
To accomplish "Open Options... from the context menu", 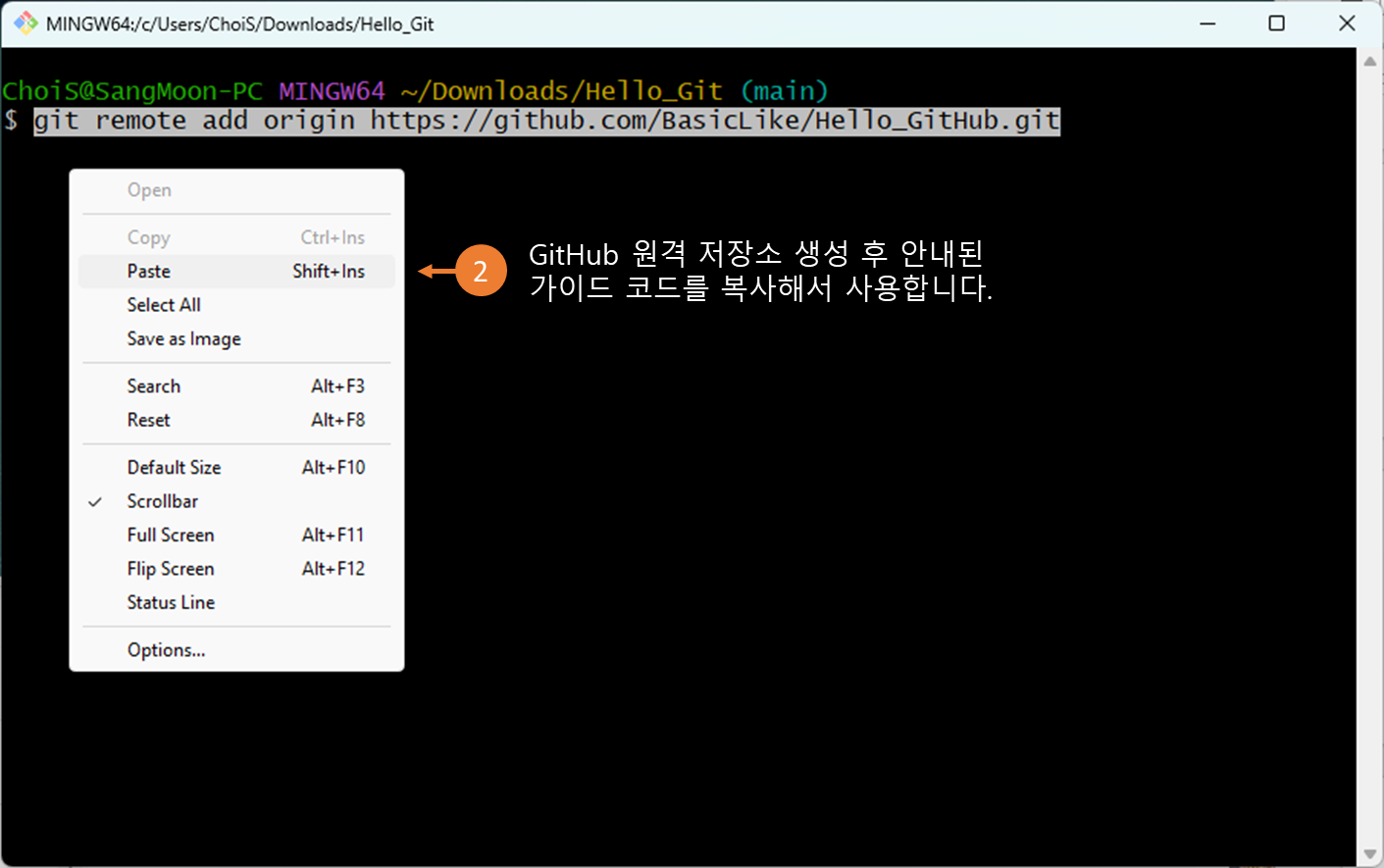I will click(236, 650).
